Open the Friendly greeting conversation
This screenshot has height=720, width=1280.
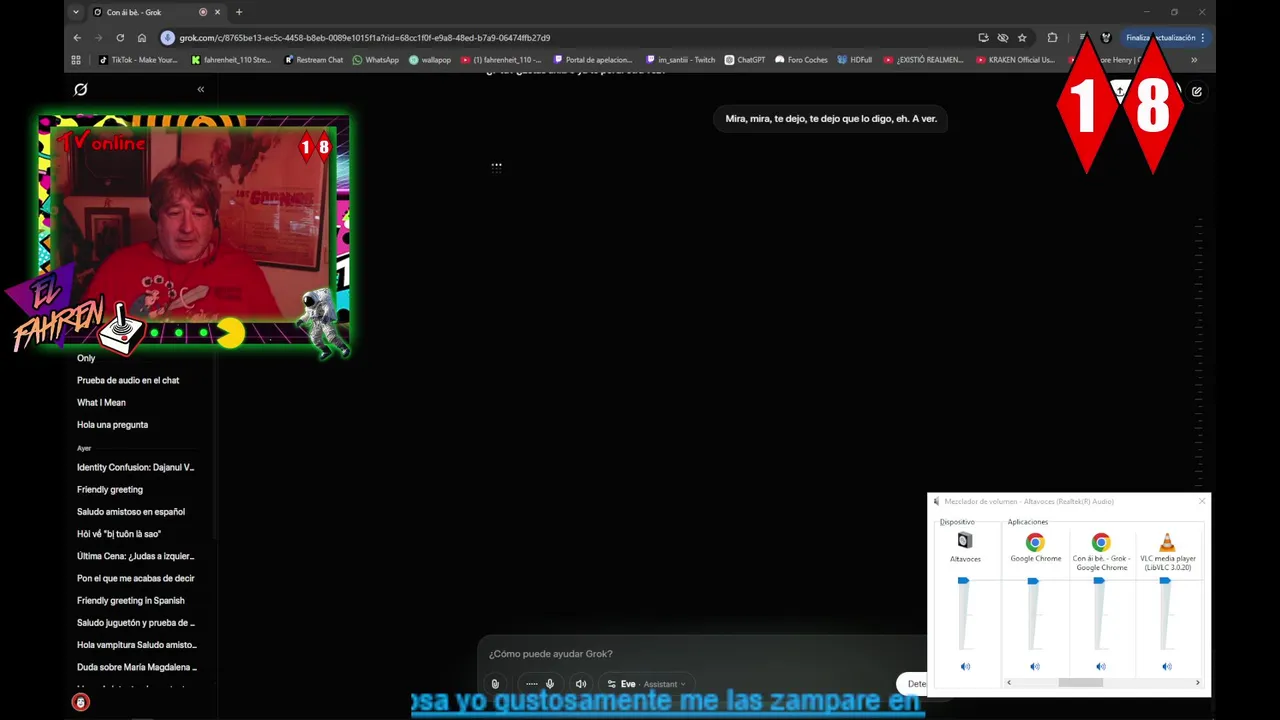click(110, 489)
